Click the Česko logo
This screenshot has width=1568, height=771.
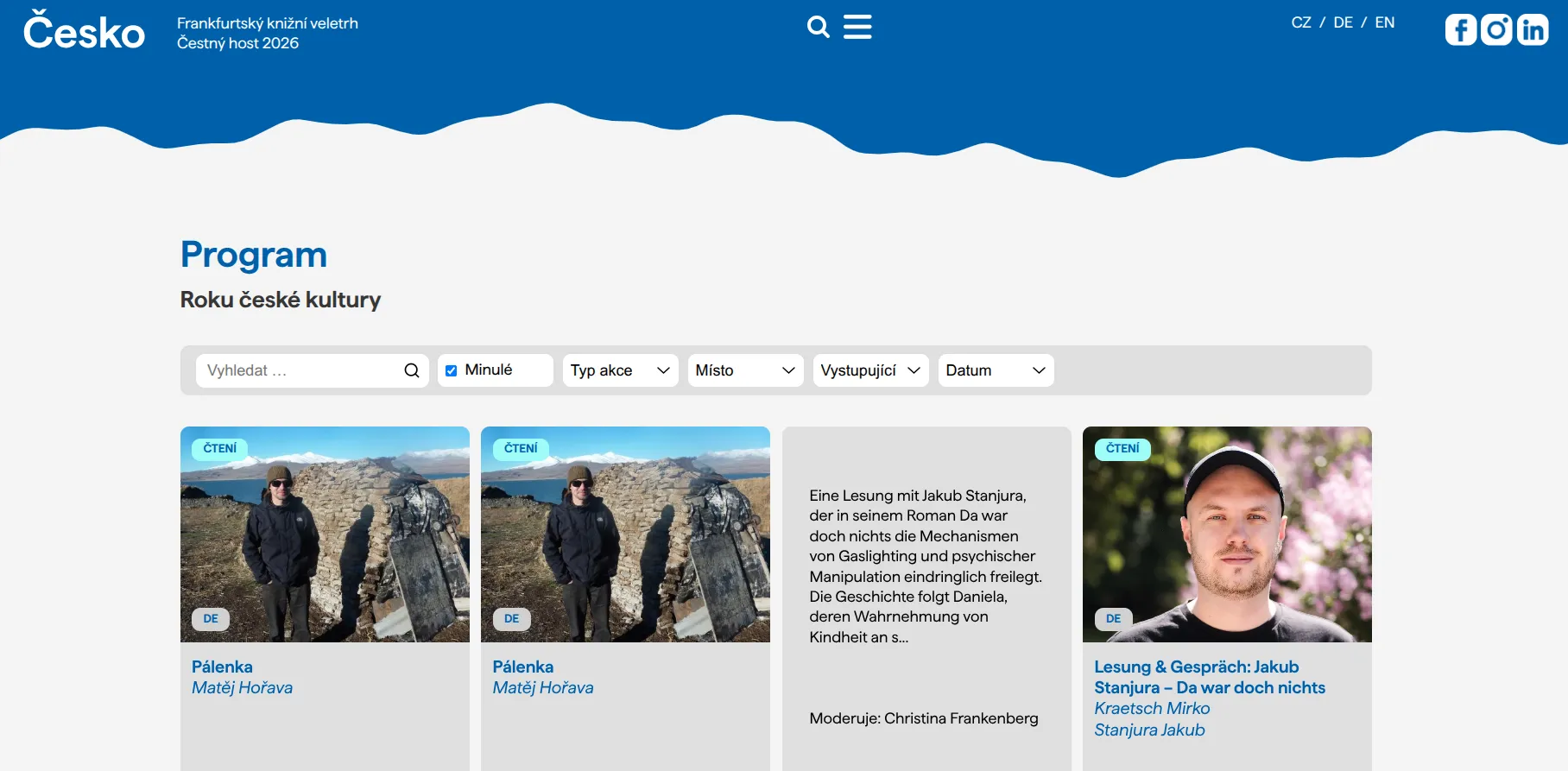point(84,32)
